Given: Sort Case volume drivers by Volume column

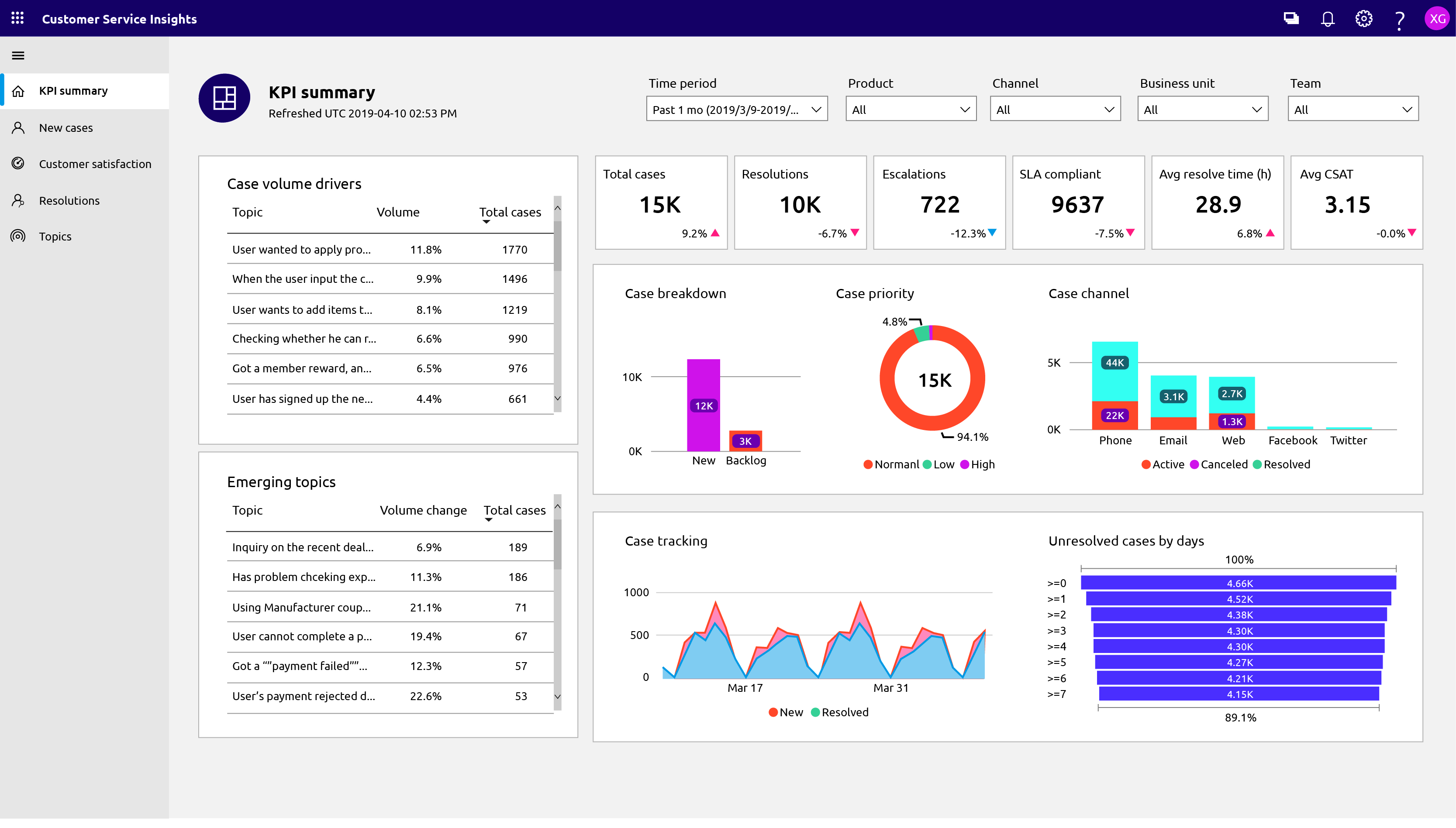Looking at the screenshot, I should pos(398,212).
